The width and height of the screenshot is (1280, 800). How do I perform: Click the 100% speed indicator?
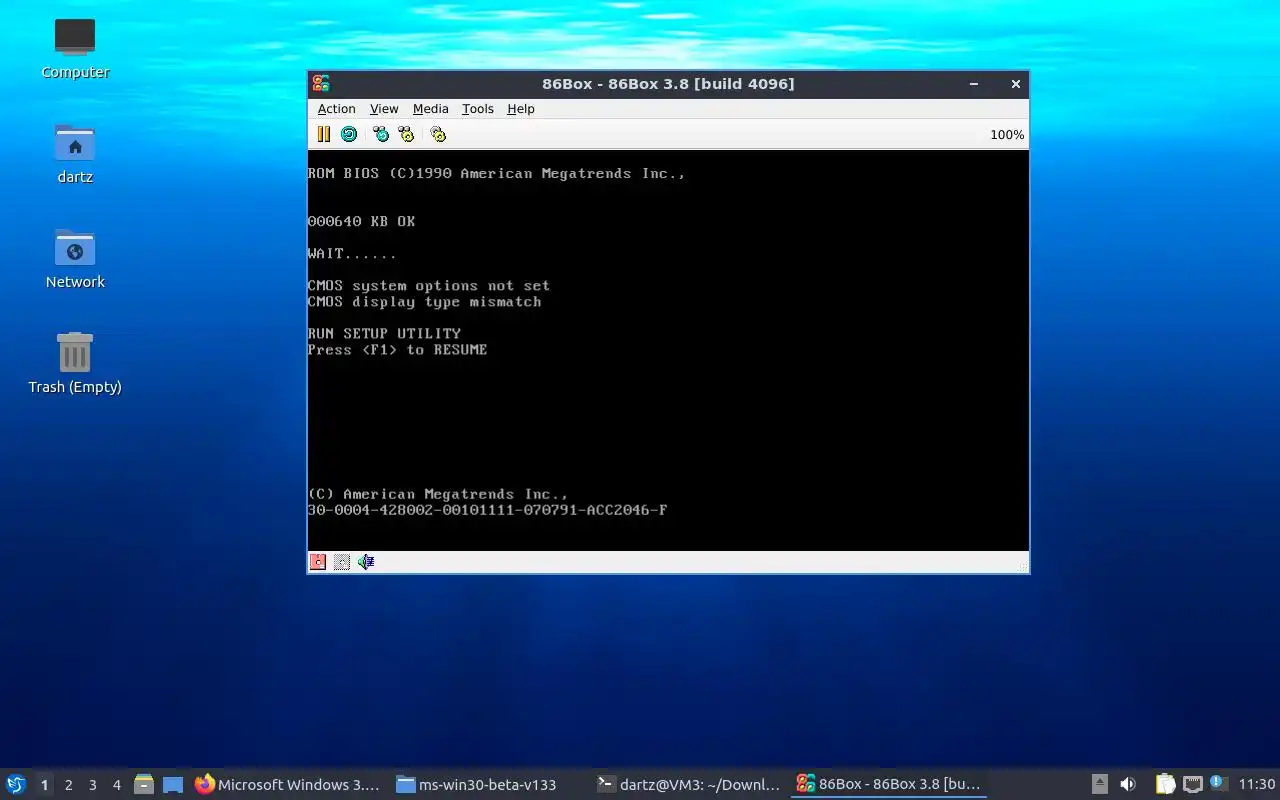pyautogui.click(x=1007, y=135)
